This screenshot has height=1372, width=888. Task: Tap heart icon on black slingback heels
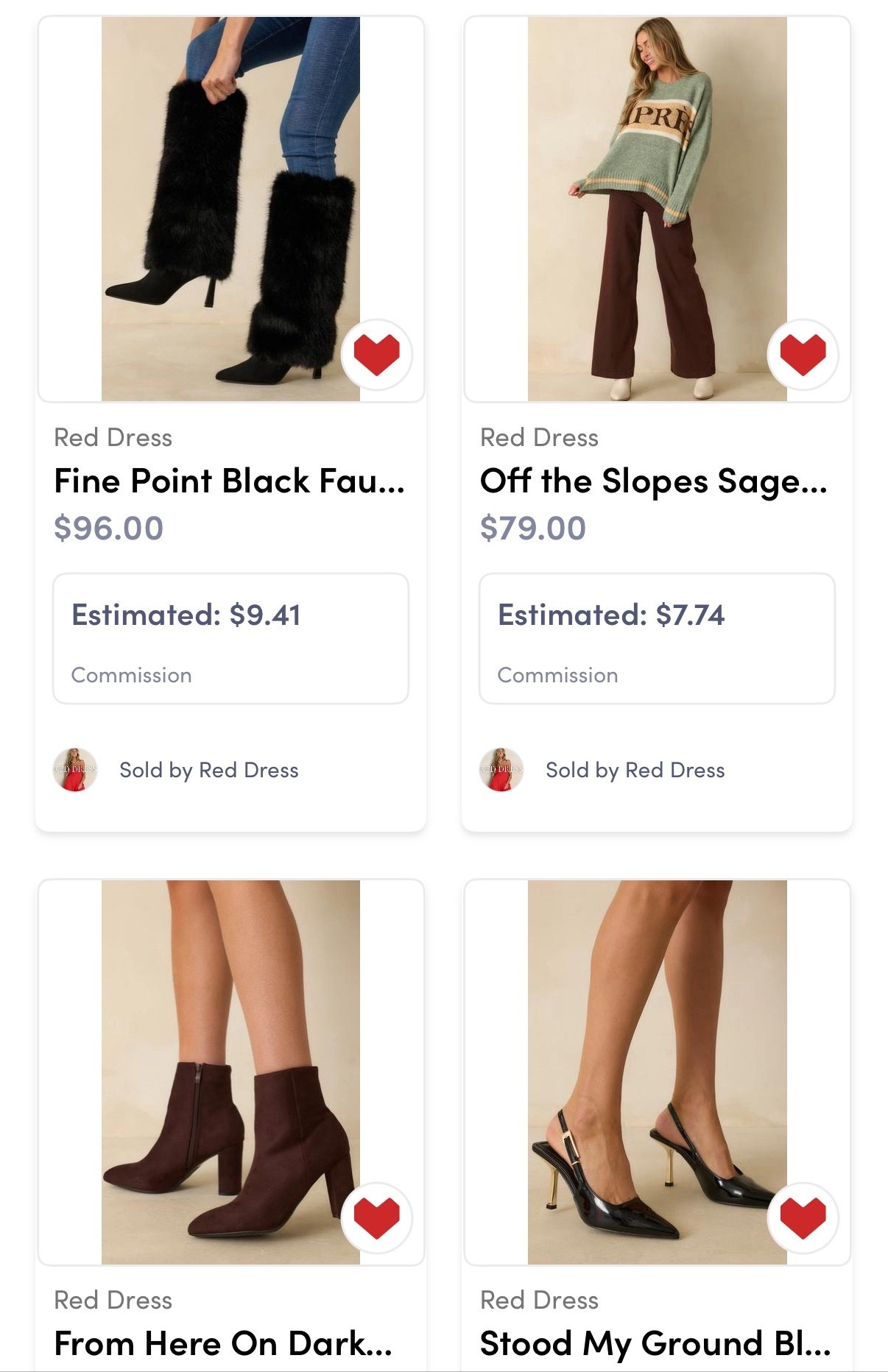tap(803, 1217)
